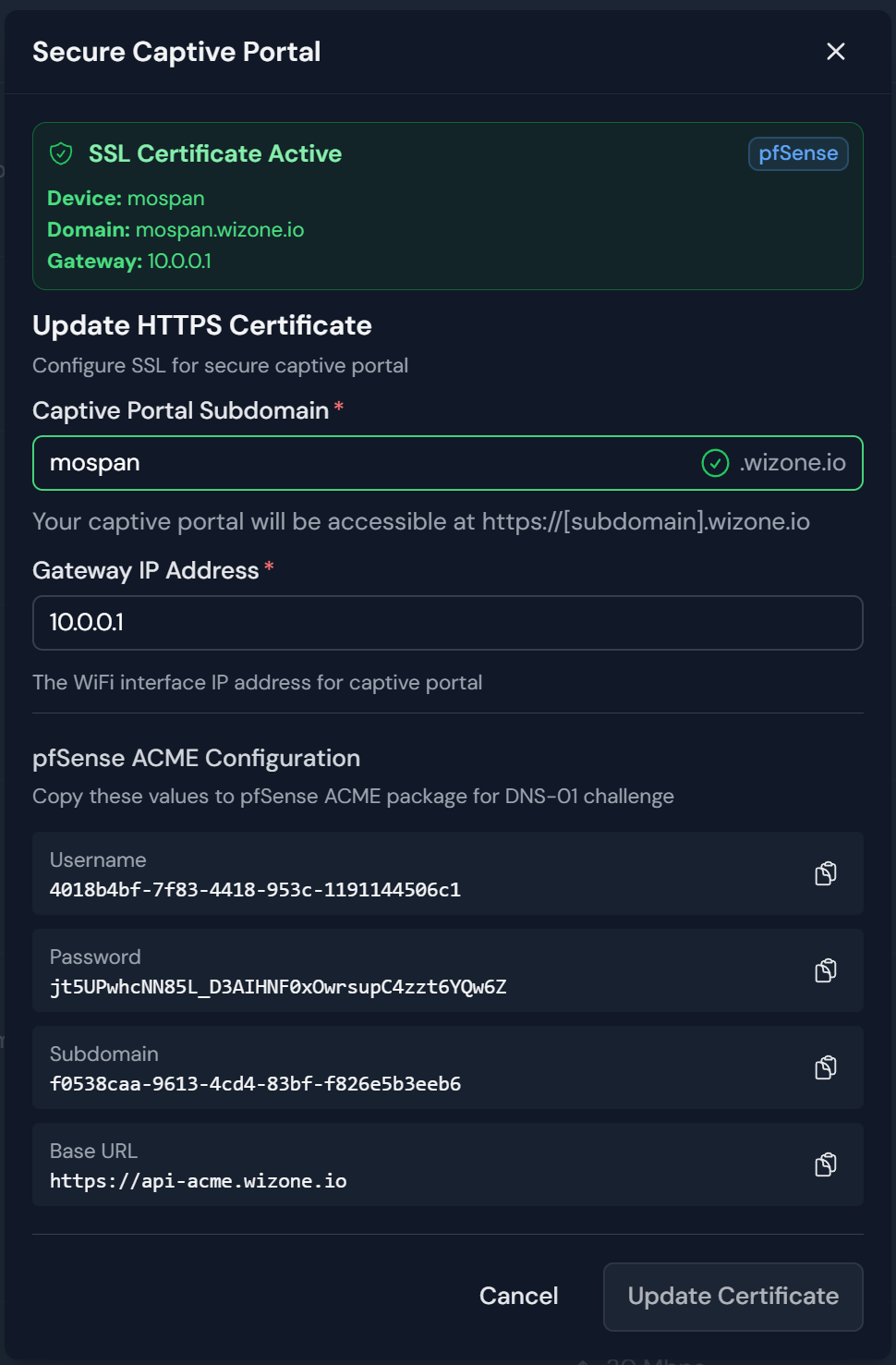Select the pfSense badge
The height and width of the screenshot is (1365, 896).
tap(797, 153)
